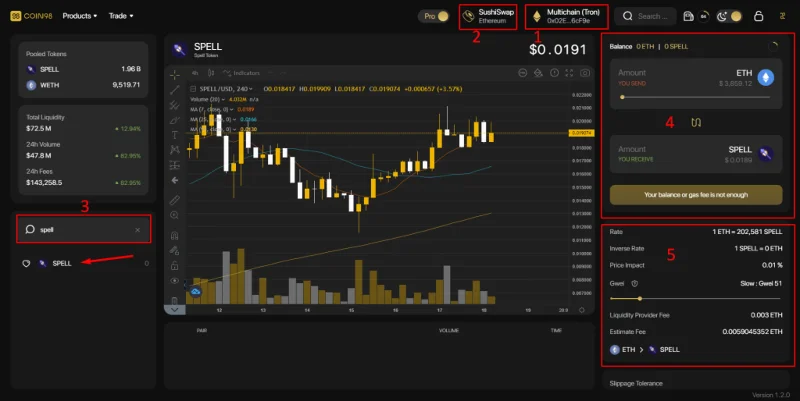
Task: Toggle the magnet snap mode icon
Action: [x=174, y=235]
